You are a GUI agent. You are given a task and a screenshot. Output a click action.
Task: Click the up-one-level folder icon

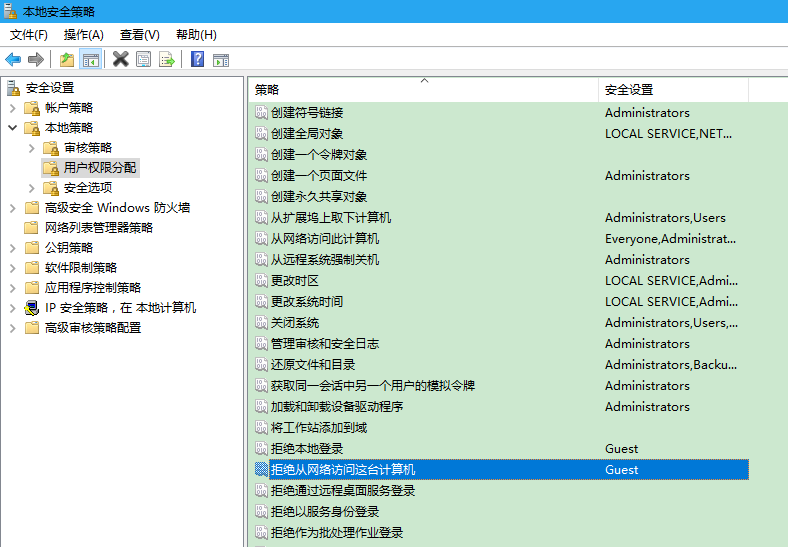click(x=67, y=59)
